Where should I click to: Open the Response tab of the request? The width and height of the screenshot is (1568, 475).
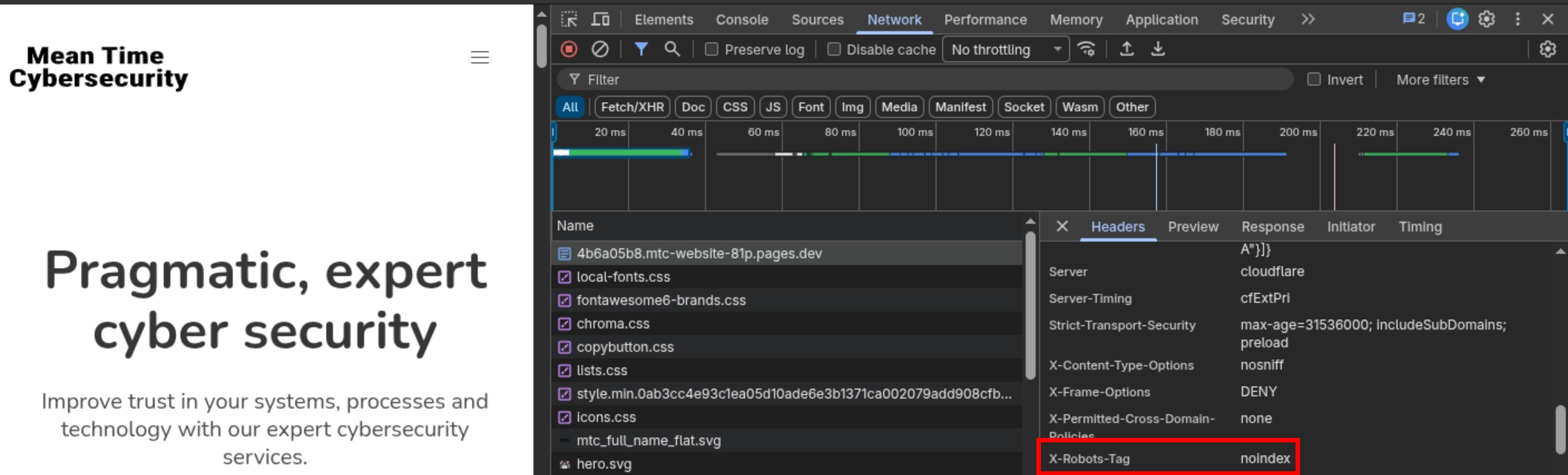pos(1273,226)
